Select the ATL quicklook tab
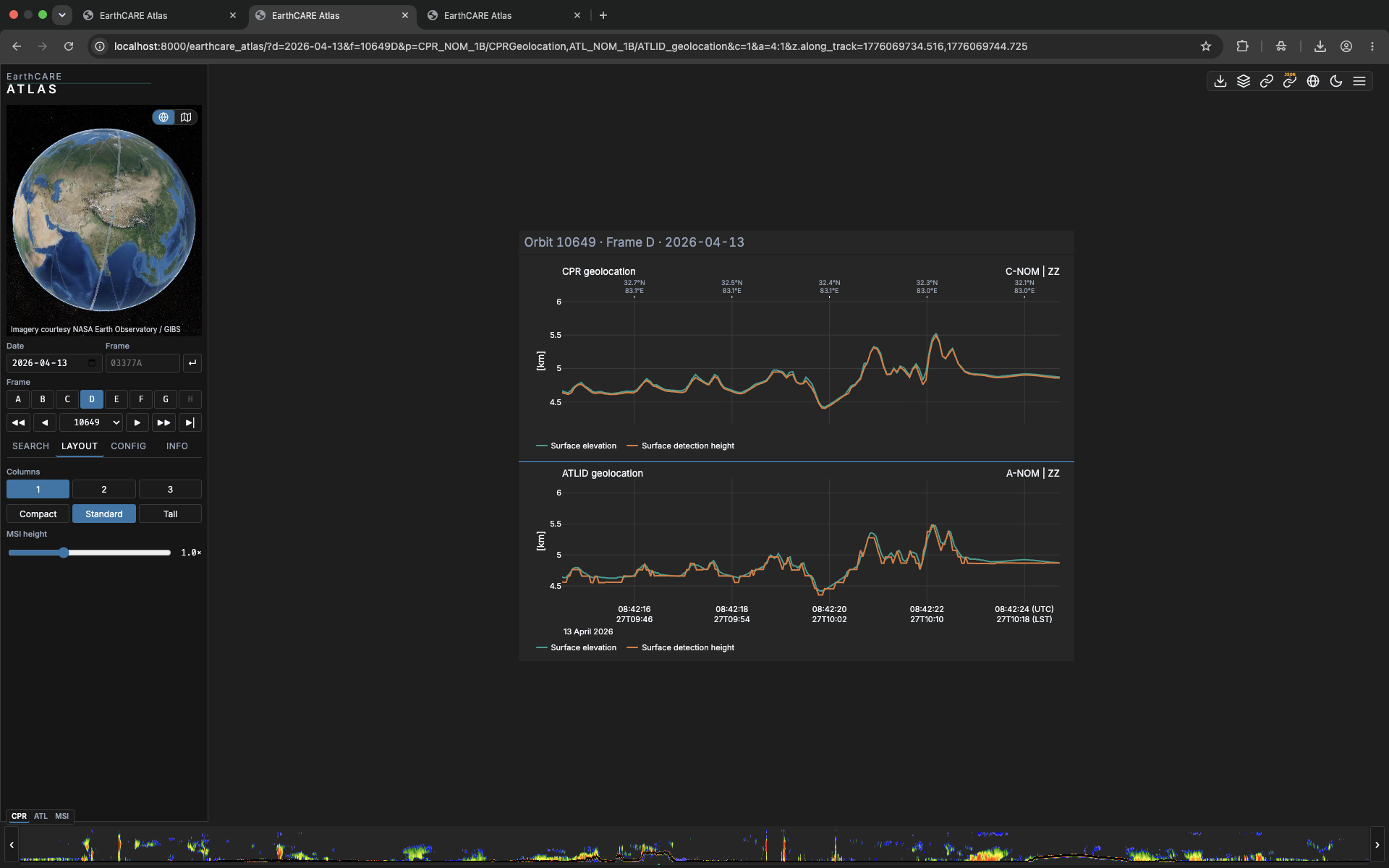The image size is (1389, 868). tap(41, 816)
